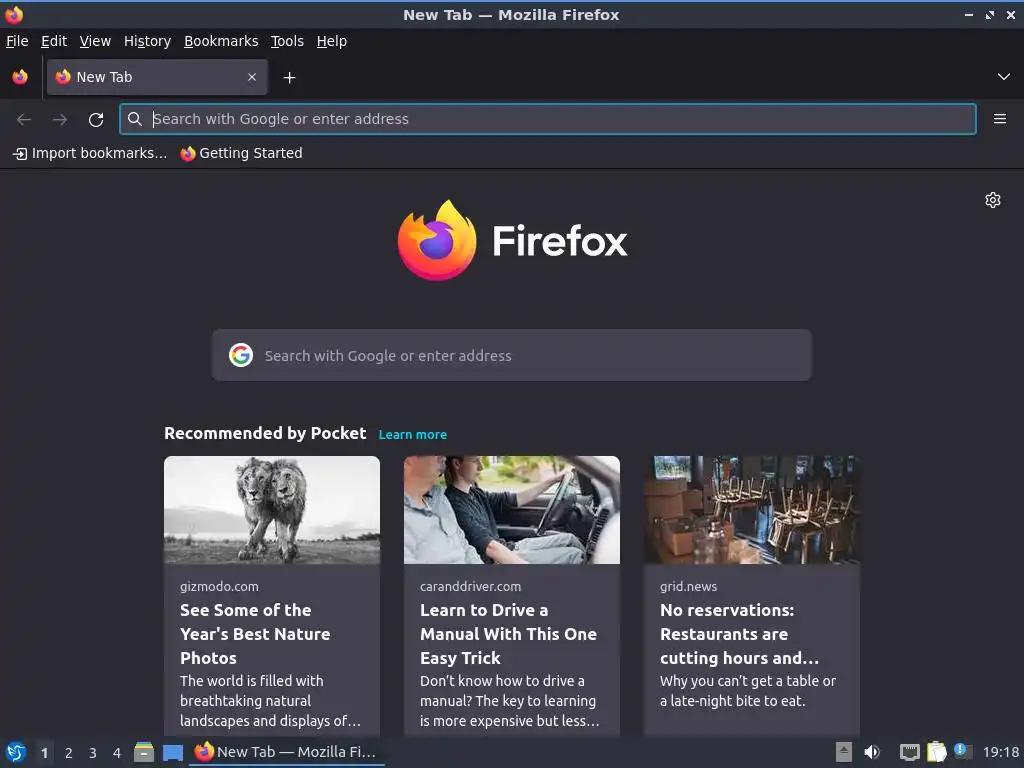Switch to workspace 2 in taskbar
The image size is (1024, 768).
tap(69, 753)
